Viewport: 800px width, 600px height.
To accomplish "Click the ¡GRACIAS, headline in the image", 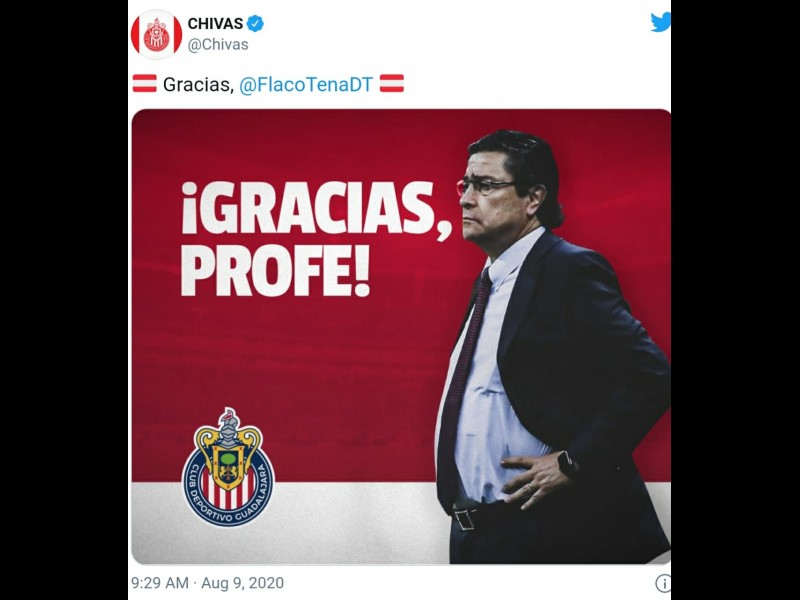I will [316, 209].
